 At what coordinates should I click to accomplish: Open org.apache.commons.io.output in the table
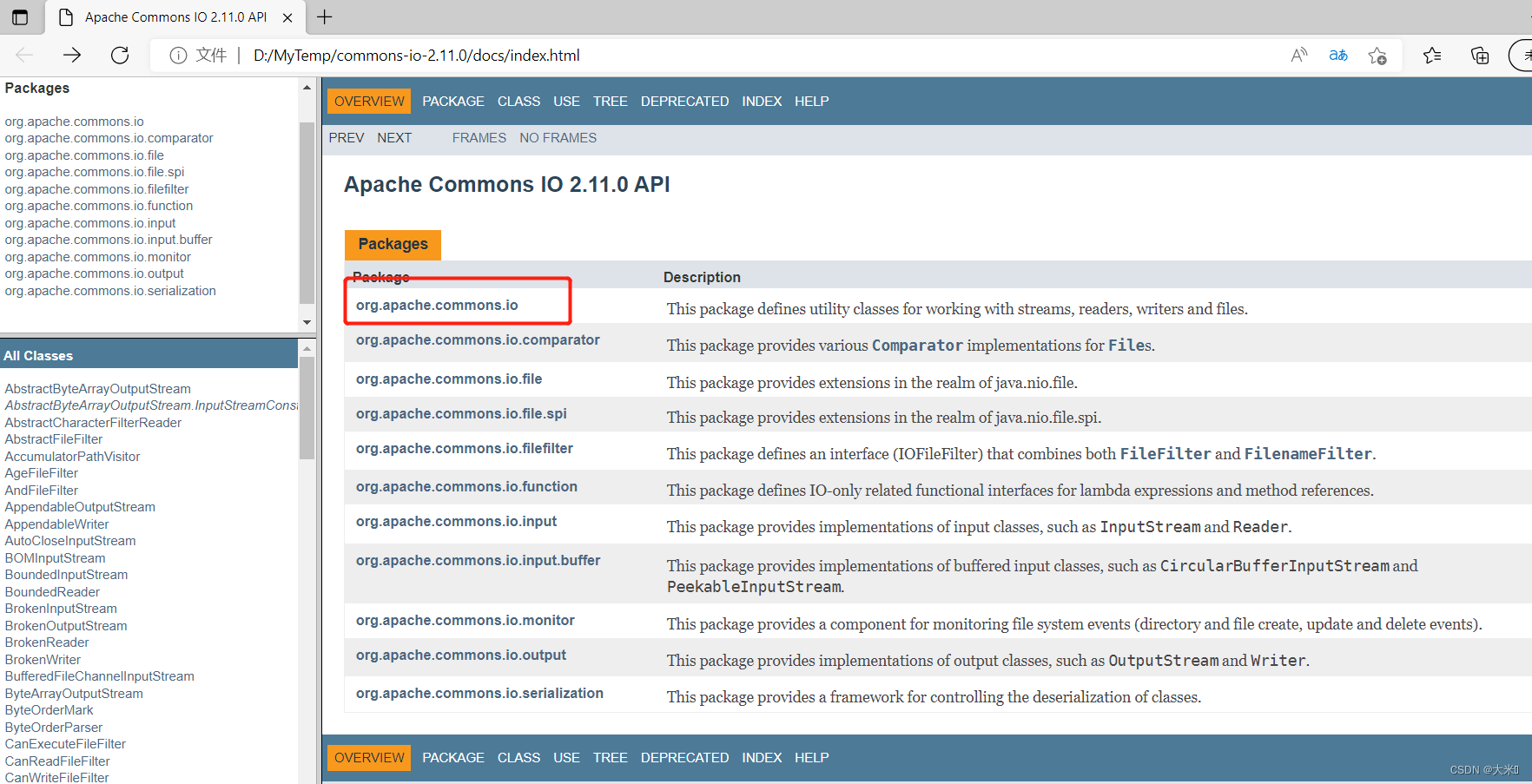point(461,656)
